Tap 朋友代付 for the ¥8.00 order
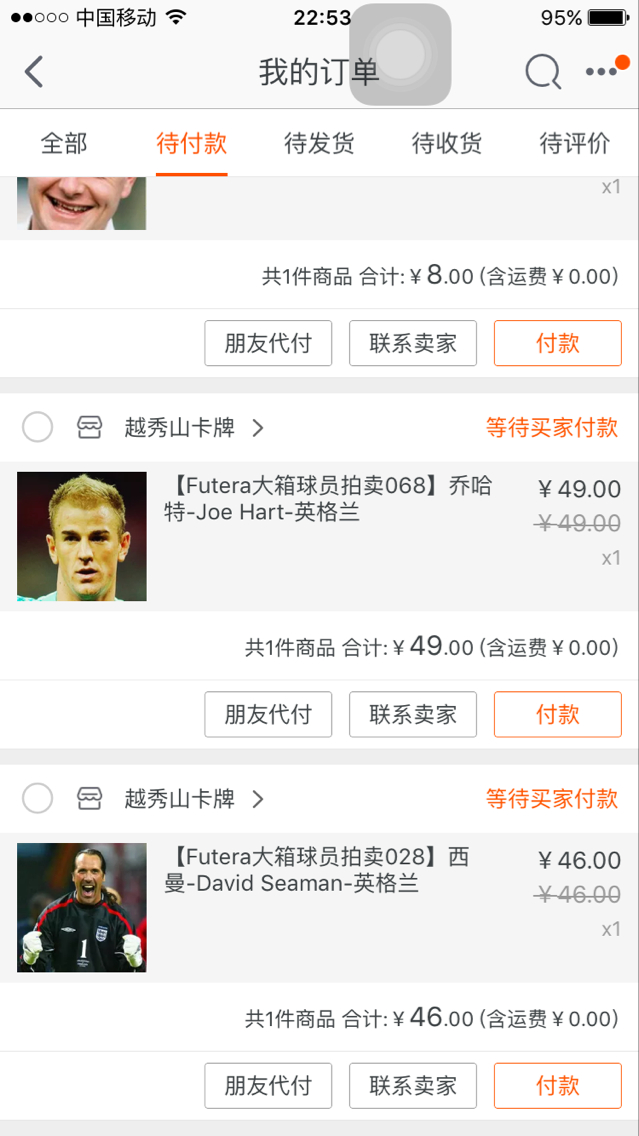This screenshot has width=639, height=1136. [268, 344]
